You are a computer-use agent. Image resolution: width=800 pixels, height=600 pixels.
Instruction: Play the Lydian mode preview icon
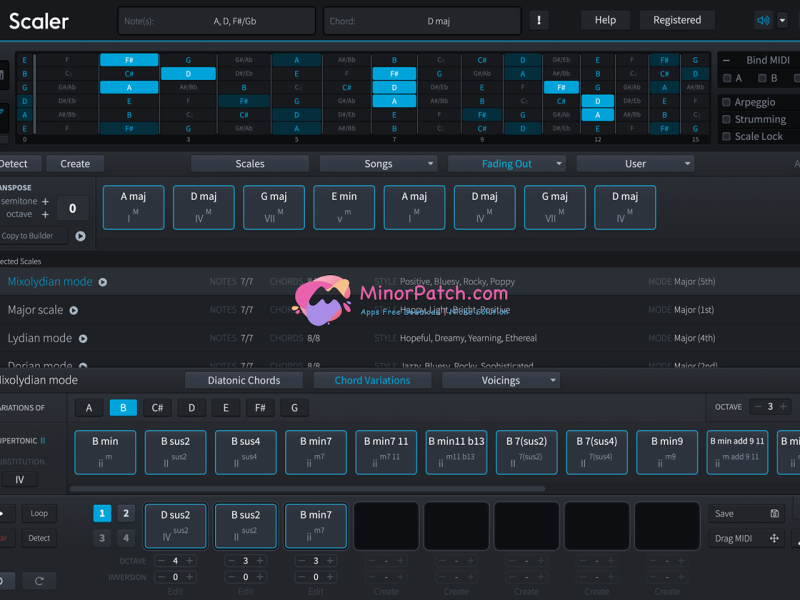83,338
